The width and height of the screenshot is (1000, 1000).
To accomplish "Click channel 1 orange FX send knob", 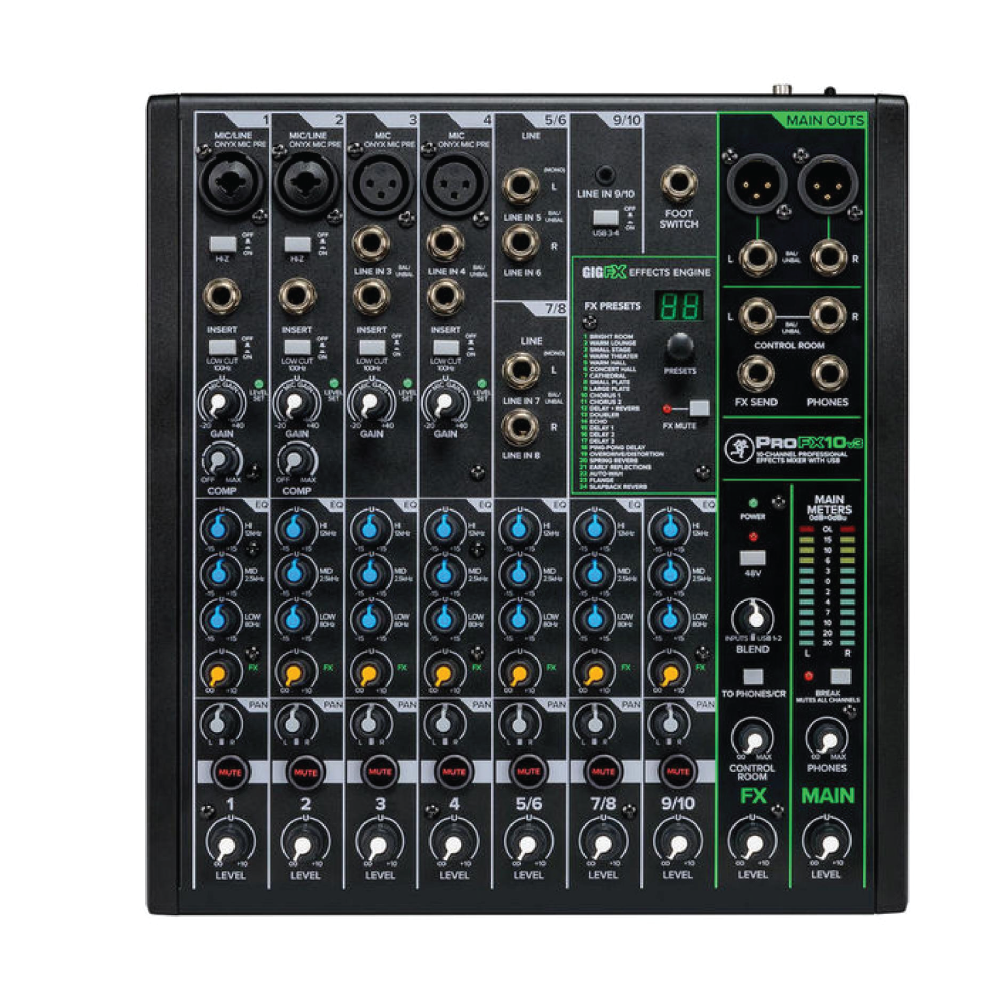I will [x=219, y=672].
